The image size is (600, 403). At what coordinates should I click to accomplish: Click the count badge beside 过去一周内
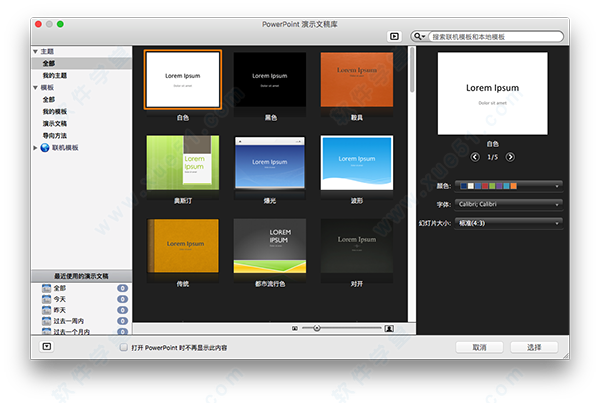pos(122,321)
